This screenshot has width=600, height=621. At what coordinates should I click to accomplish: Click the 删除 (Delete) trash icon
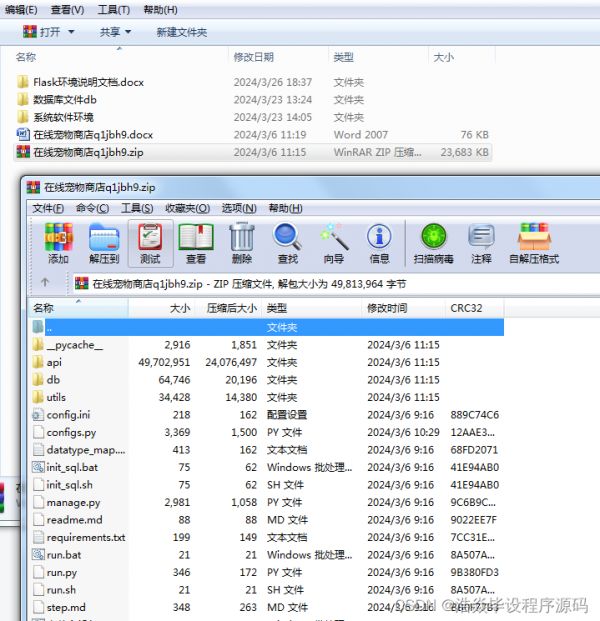[242, 244]
